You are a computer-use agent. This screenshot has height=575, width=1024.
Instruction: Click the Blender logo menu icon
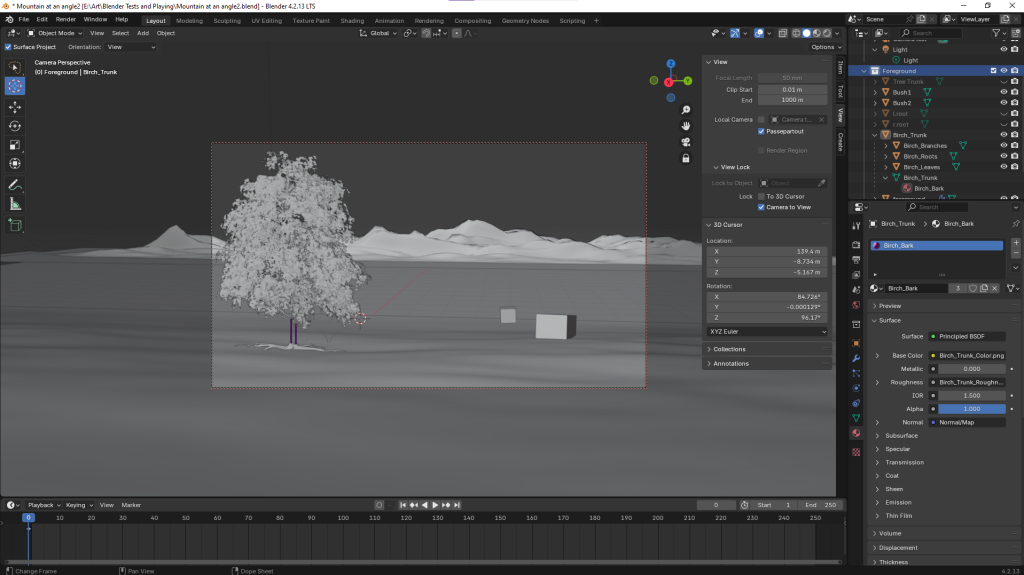coord(9,20)
